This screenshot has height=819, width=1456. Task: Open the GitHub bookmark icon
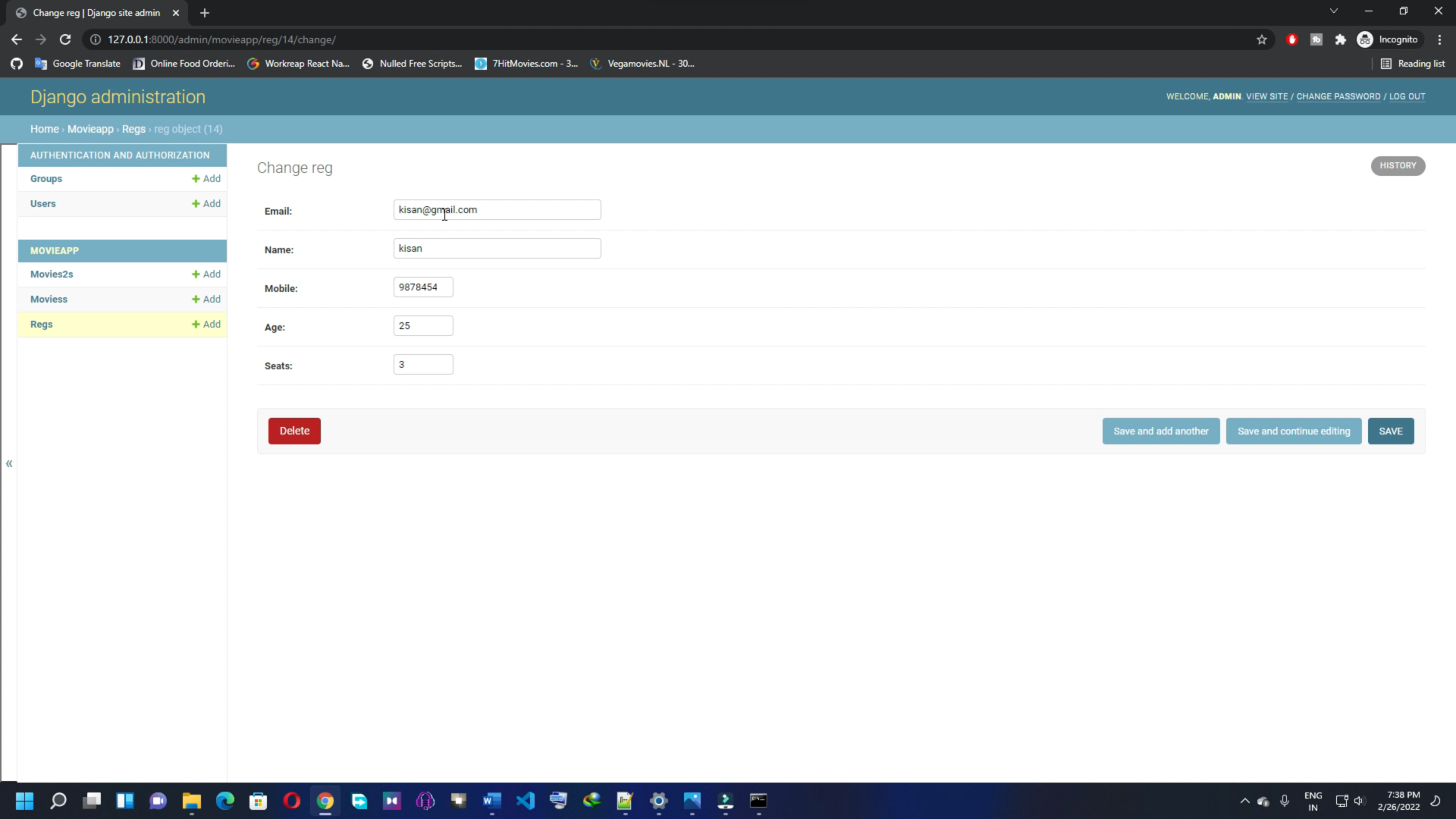[x=17, y=64]
